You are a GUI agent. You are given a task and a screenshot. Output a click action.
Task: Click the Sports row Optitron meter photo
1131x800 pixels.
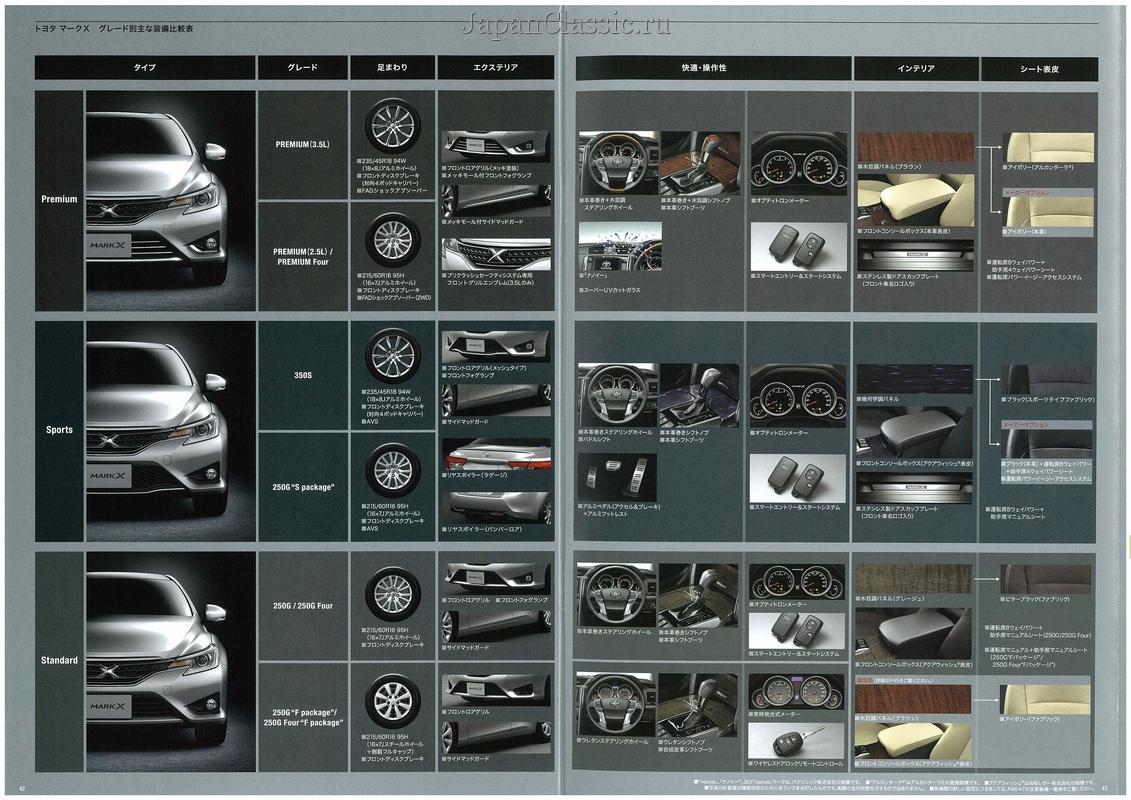click(797, 396)
